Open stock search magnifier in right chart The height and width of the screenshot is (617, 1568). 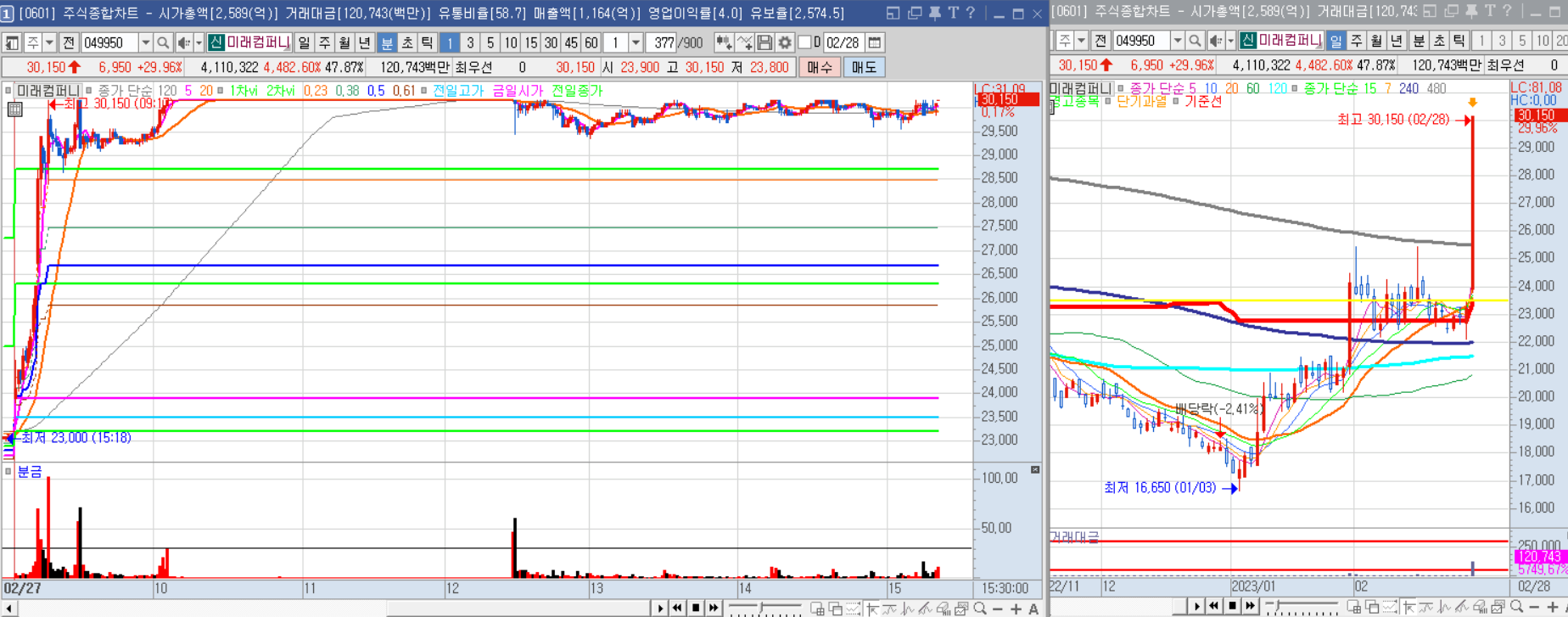click(x=1195, y=41)
